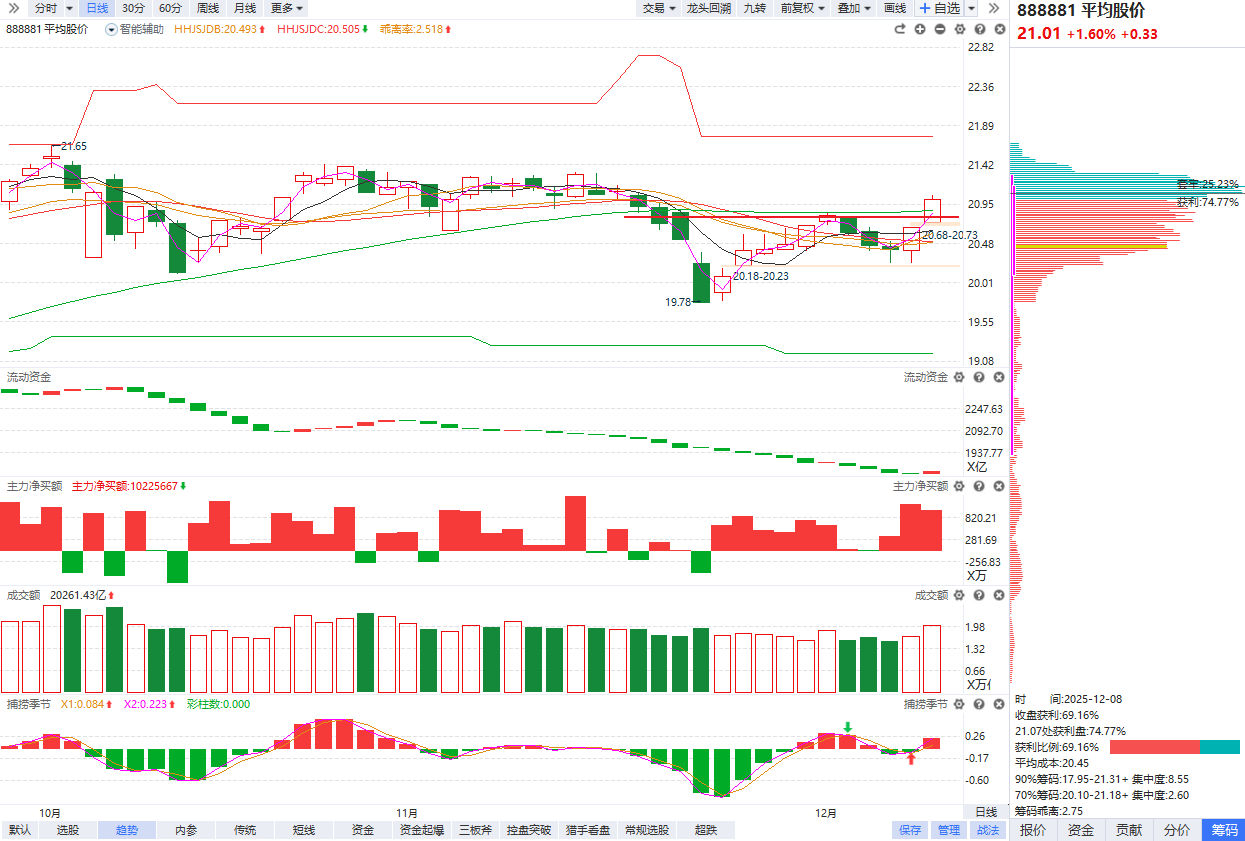Image resolution: width=1245 pixels, height=841 pixels.
Task: Select the 分价 tab in right panel
Action: click(x=1177, y=830)
